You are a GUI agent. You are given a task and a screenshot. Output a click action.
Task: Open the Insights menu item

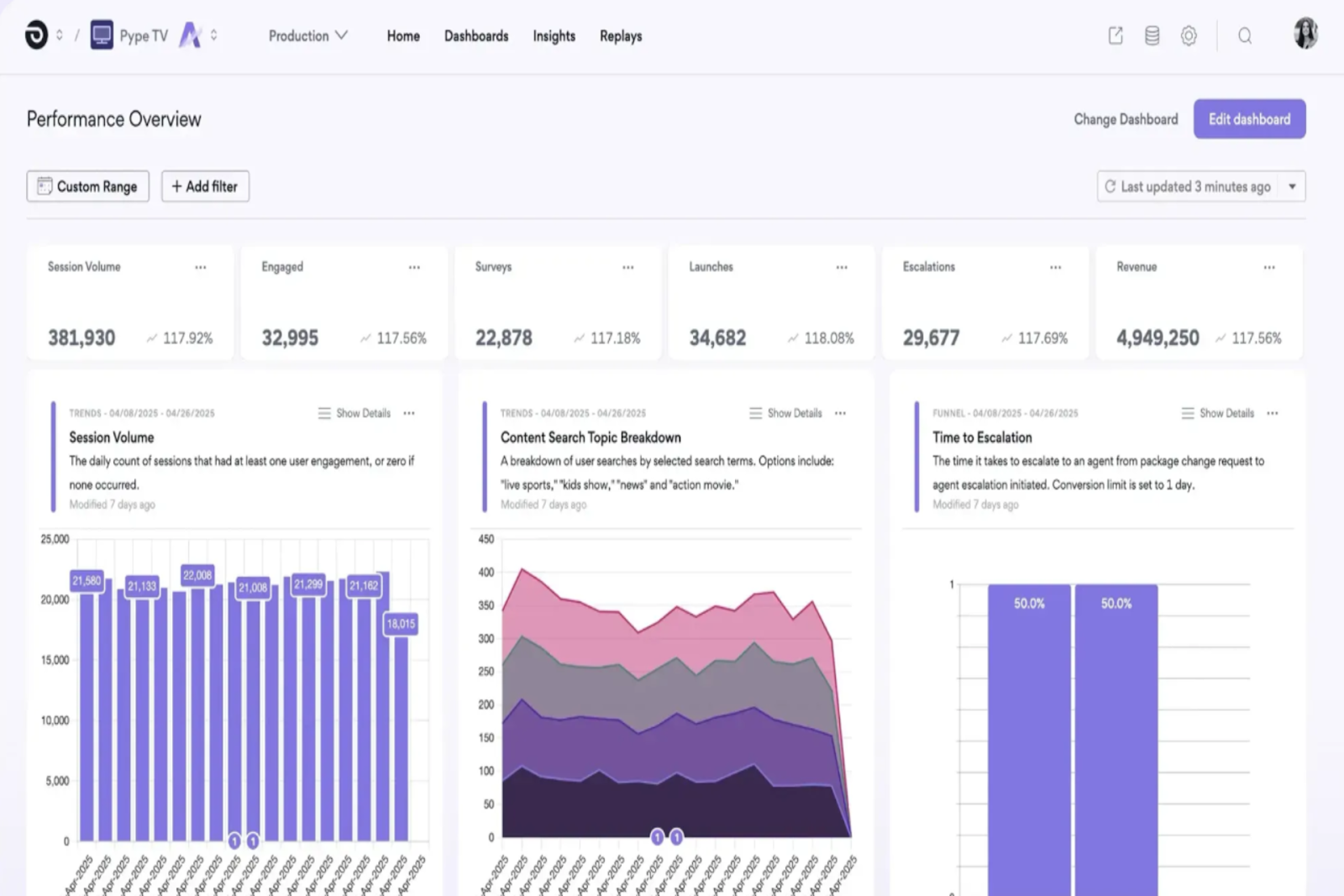554,36
